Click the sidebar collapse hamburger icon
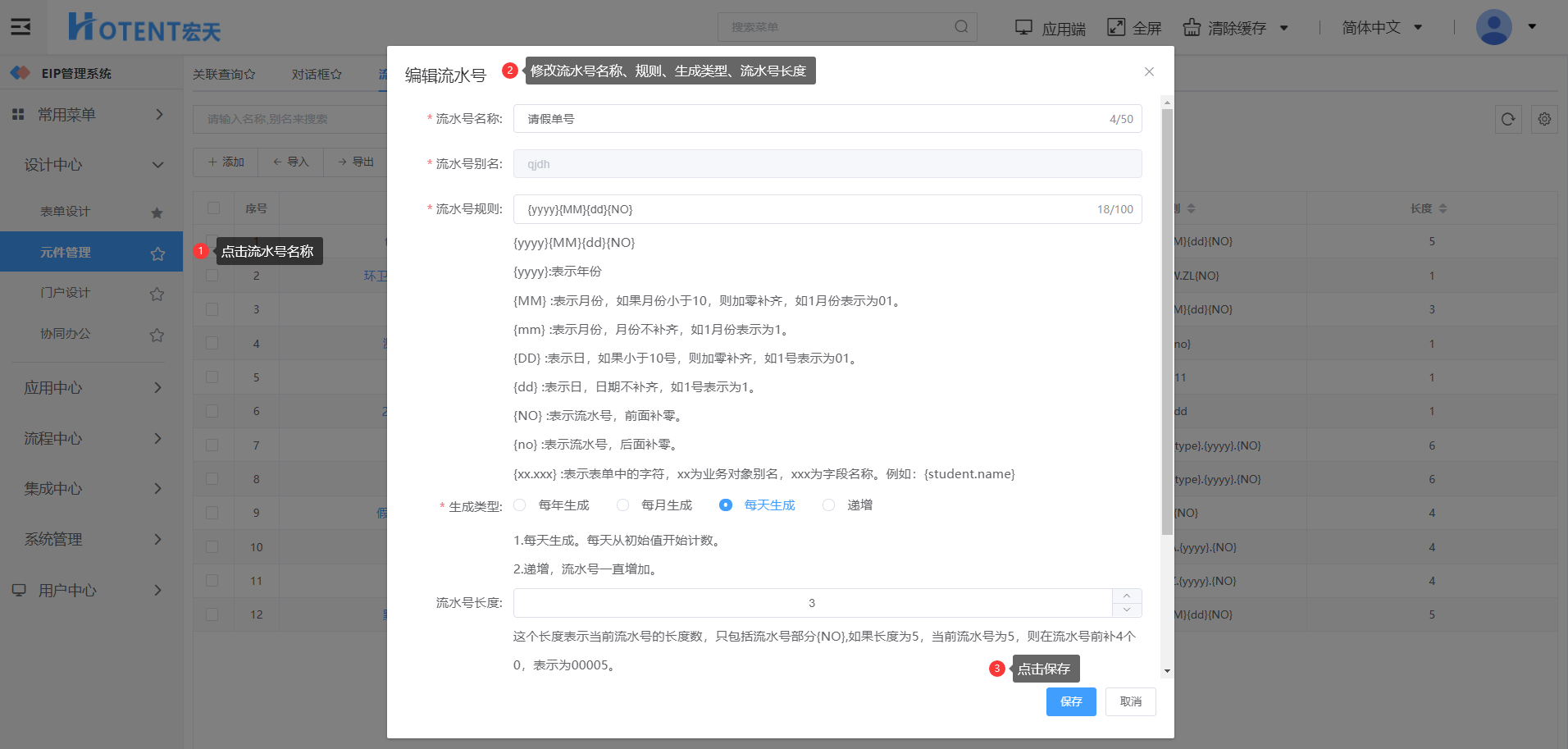 [x=21, y=27]
